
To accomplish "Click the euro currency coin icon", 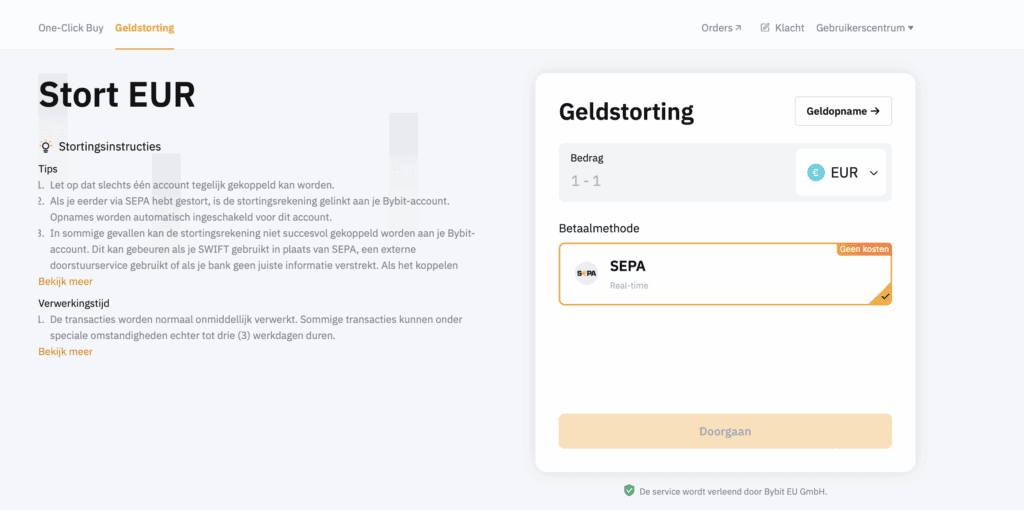I will (x=816, y=173).
